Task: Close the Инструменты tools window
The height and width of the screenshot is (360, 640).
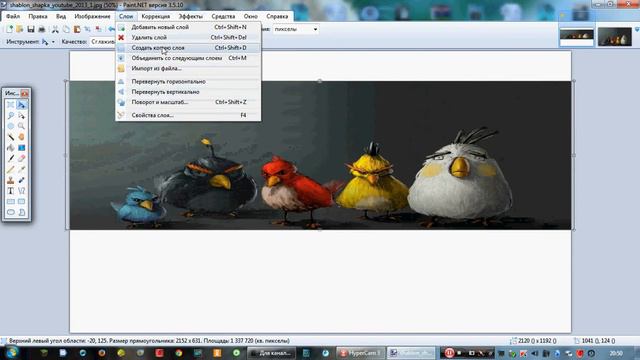Action: 24,93
